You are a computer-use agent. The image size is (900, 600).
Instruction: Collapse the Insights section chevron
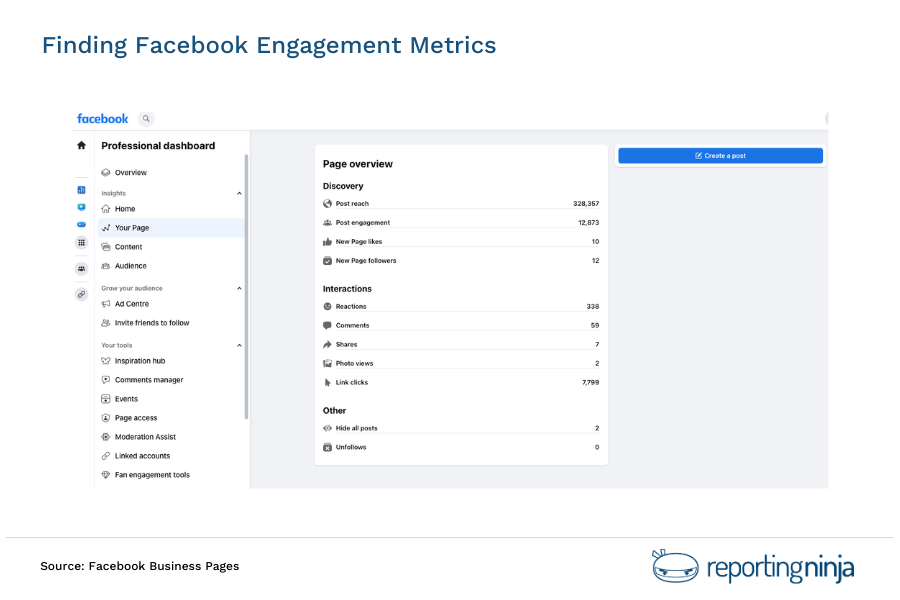point(238,192)
